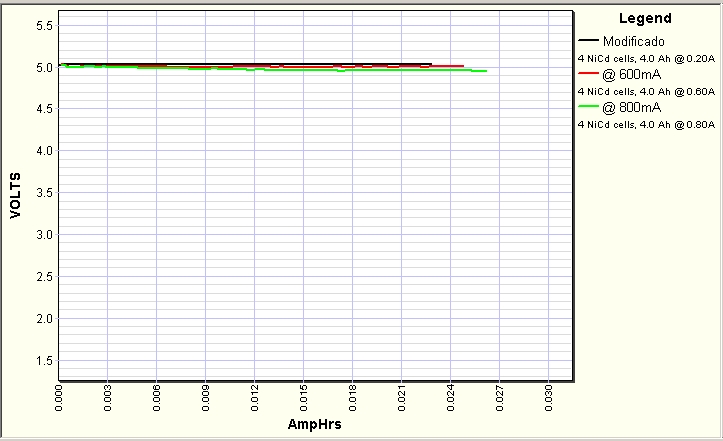Screen dimensions: 723x441
Task: Click the 5.5 tick on the volts axis
Action: (x=44, y=25)
